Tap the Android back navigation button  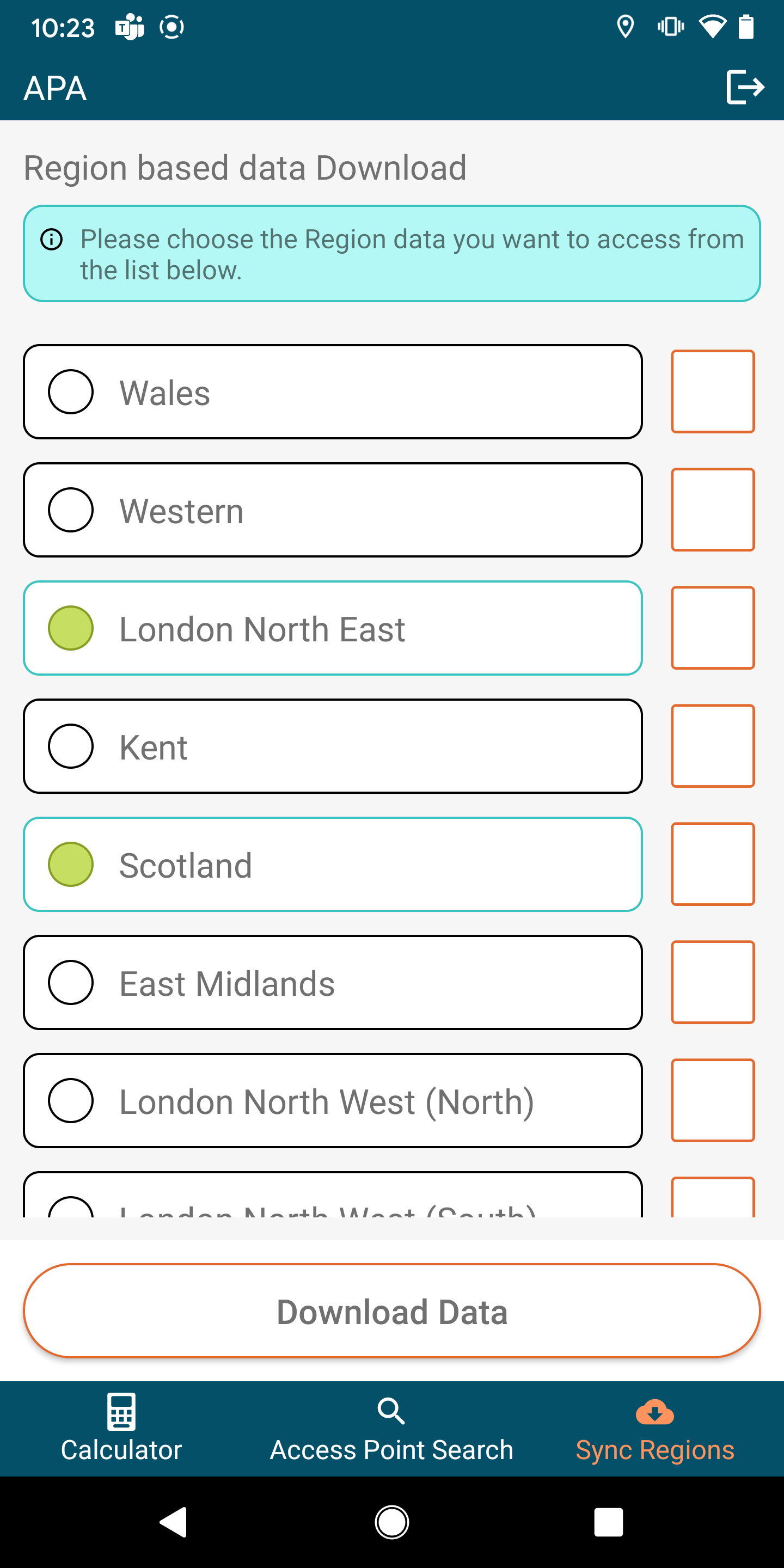pyautogui.click(x=174, y=1522)
